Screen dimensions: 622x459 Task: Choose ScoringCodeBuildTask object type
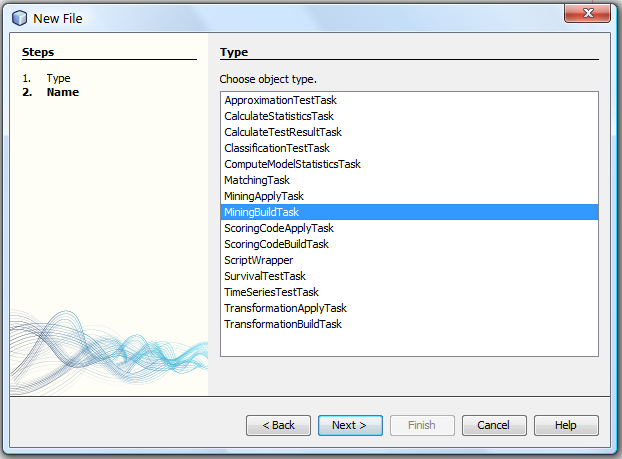pyautogui.click(x=276, y=244)
